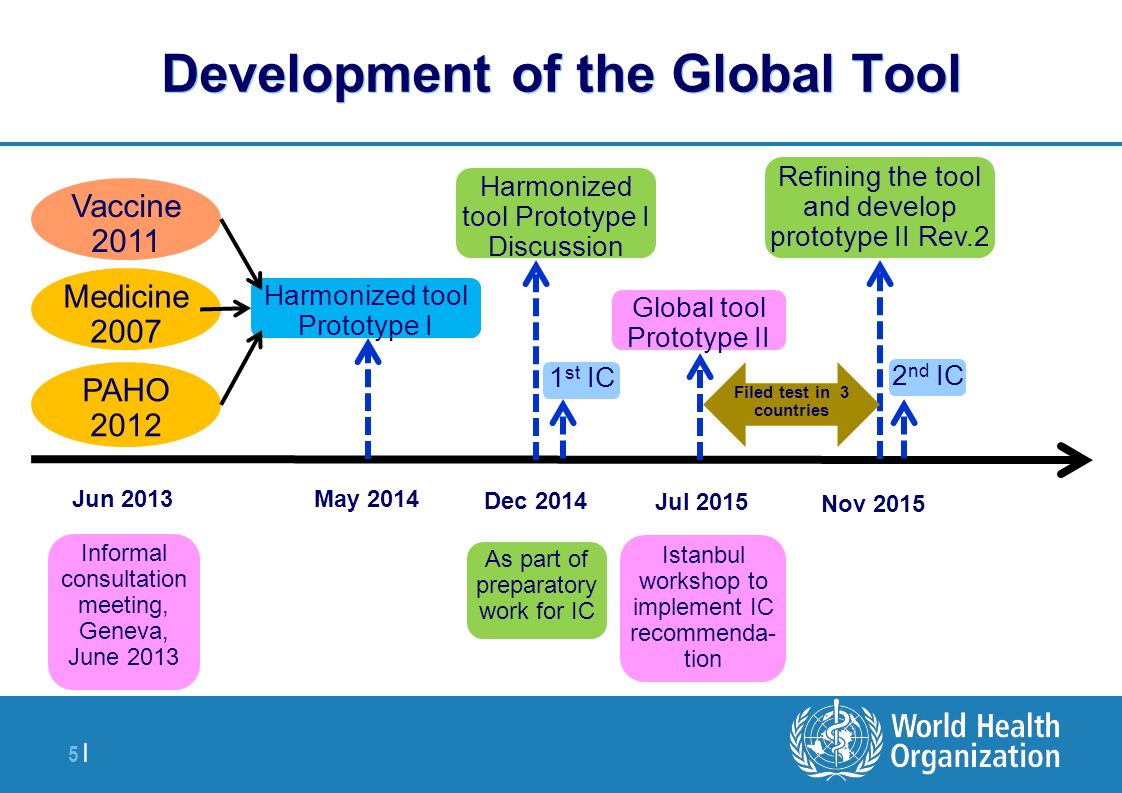Click the 'May 2014' timeline date
Screen dimensions: 1122x793
coord(366,499)
